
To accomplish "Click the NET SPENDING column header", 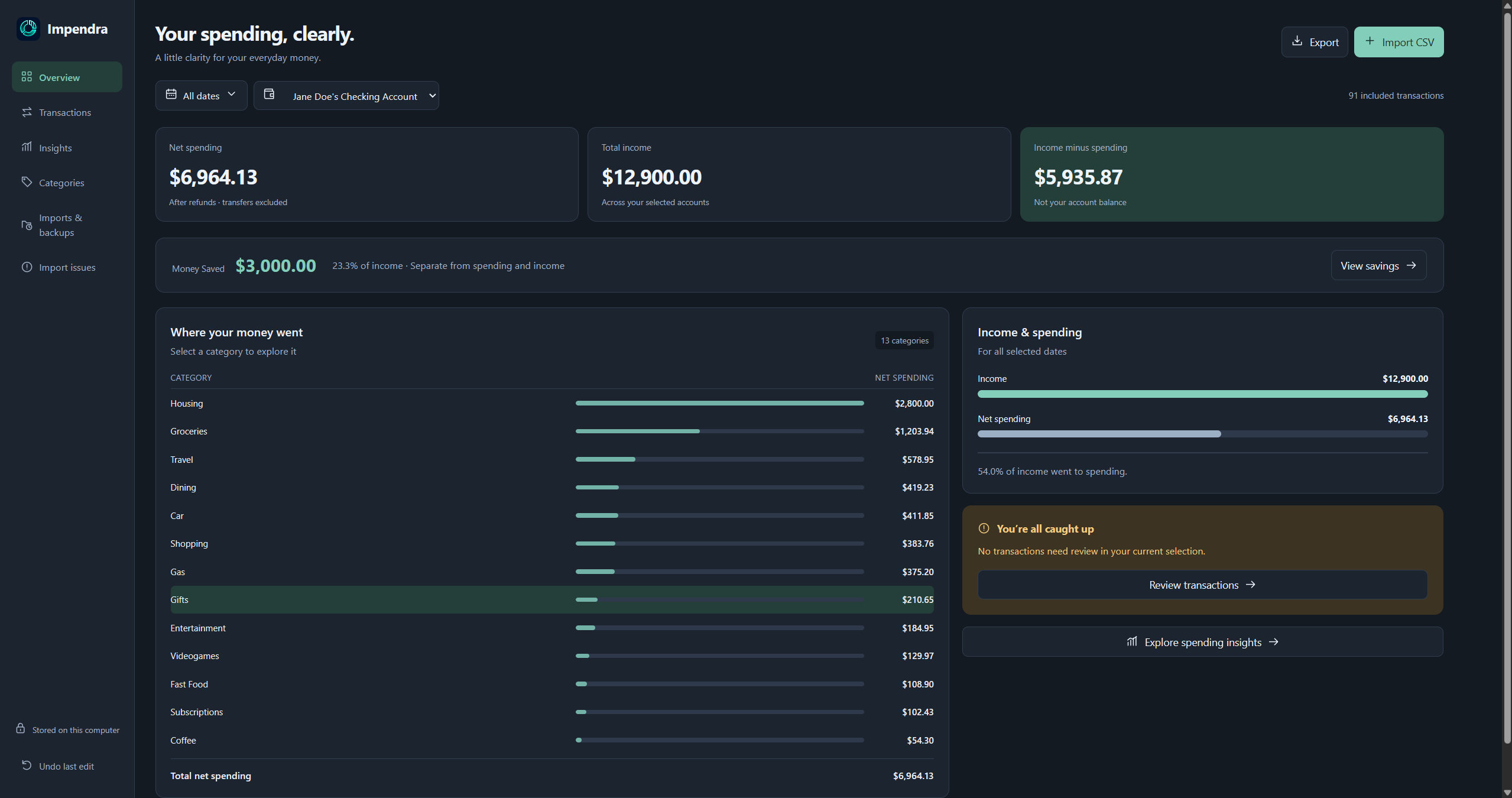I will (x=904, y=378).
